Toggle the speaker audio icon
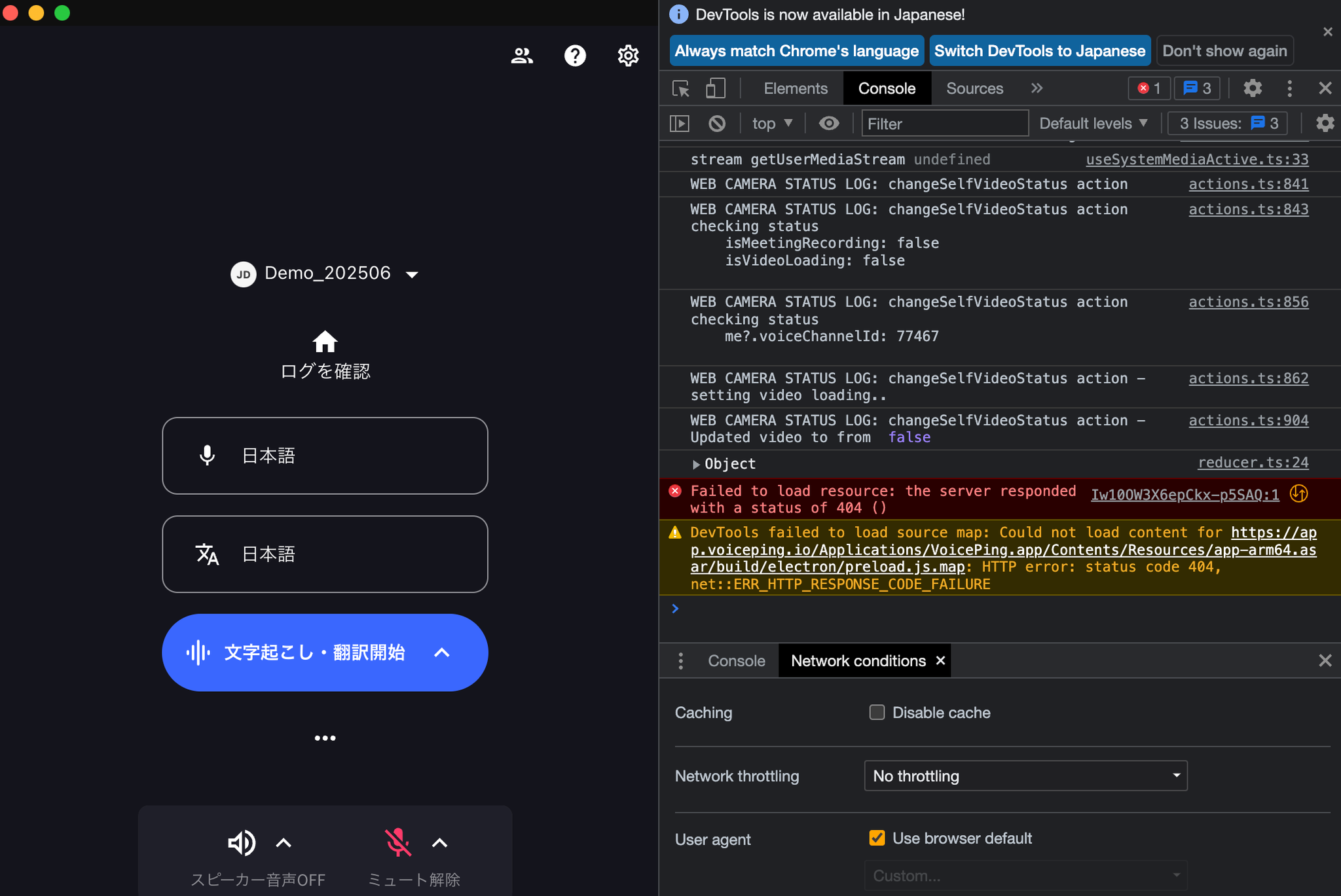 pyautogui.click(x=241, y=842)
